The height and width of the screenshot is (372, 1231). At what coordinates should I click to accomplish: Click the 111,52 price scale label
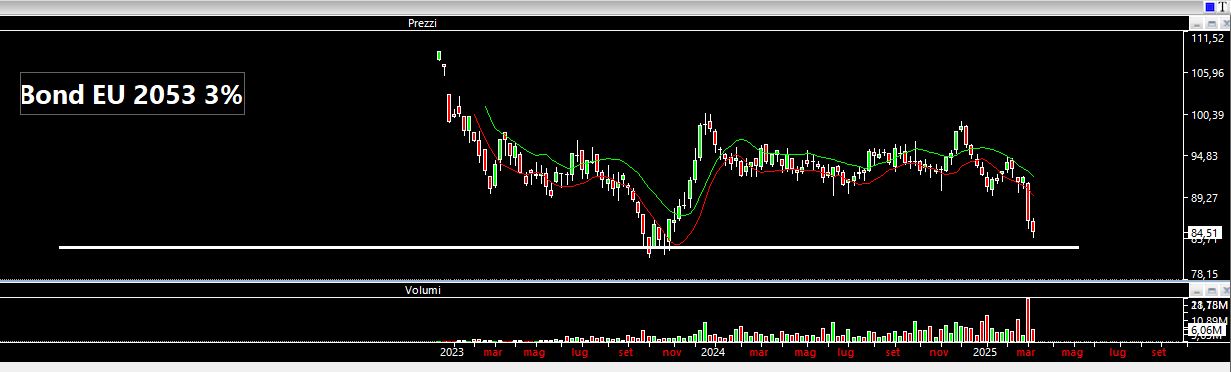coord(1208,38)
